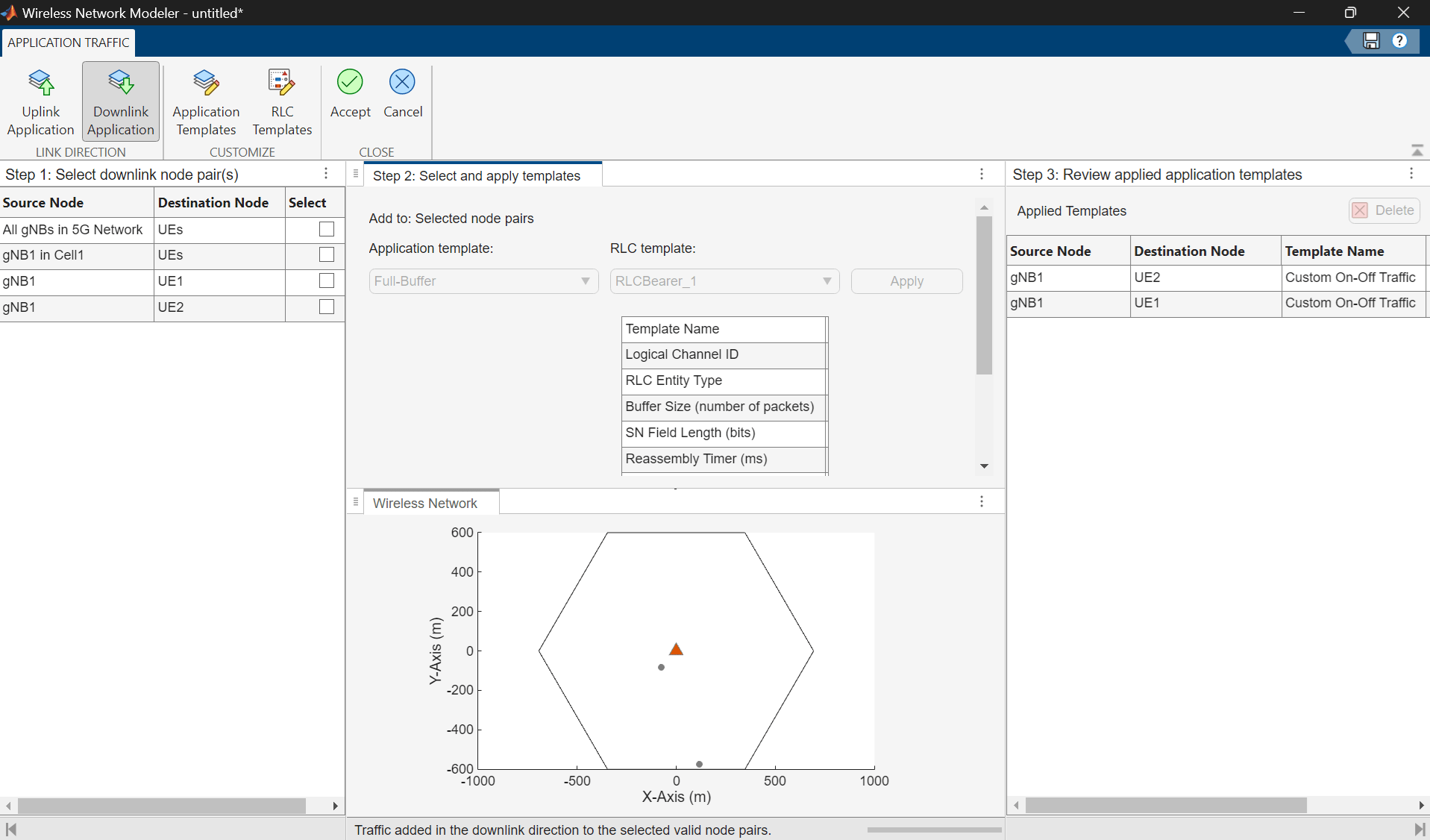Click the Step 1 horizontal scrollbar
1430x840 pixels.
coord(161,806)
